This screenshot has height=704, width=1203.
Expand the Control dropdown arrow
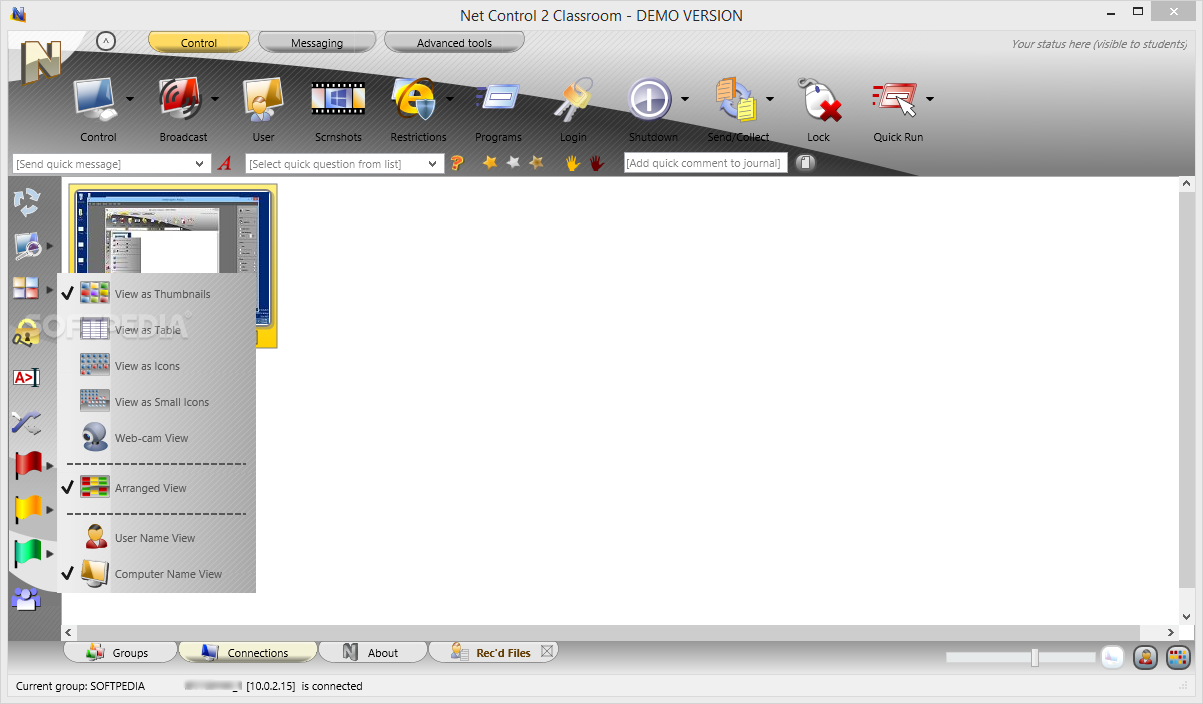[x=130, y=99]
